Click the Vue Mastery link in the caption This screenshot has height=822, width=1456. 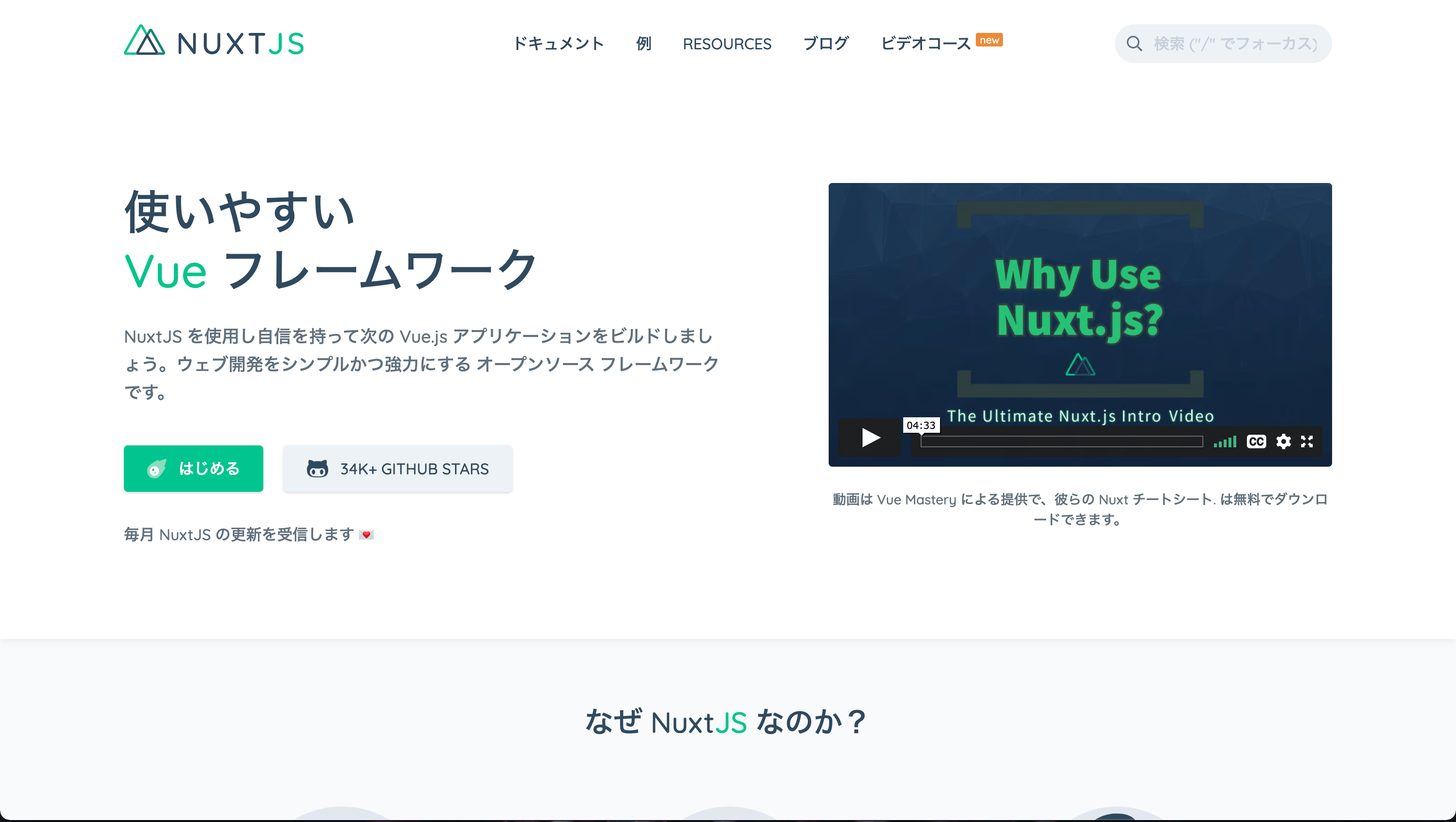[x=916, y=499]
